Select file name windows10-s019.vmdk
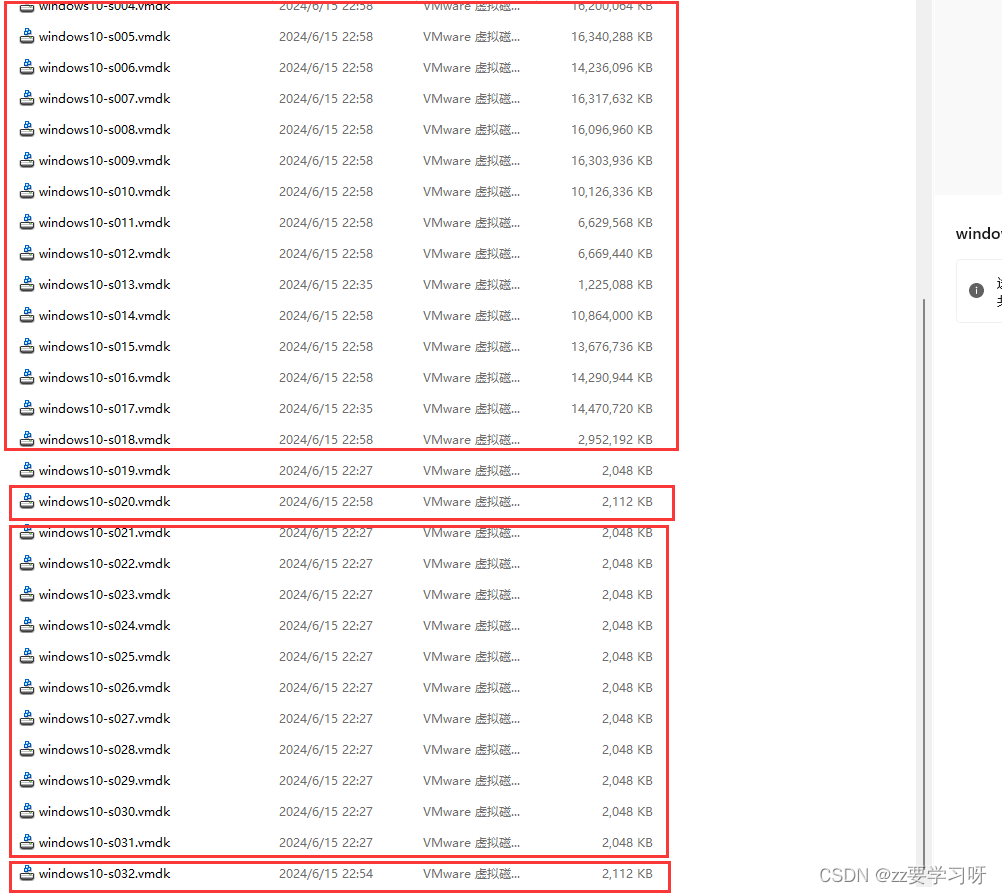 (104, 471)
